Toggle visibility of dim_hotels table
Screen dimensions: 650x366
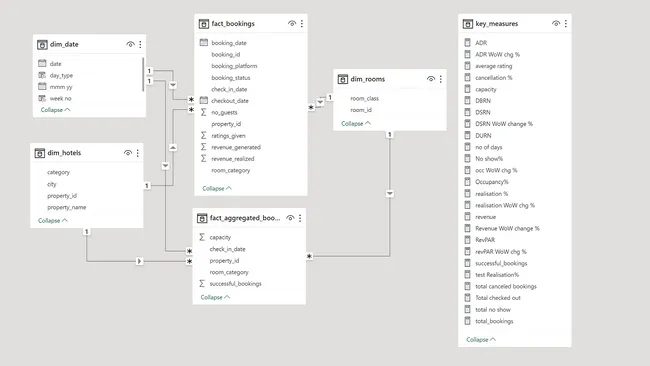[x=128, y=153]
